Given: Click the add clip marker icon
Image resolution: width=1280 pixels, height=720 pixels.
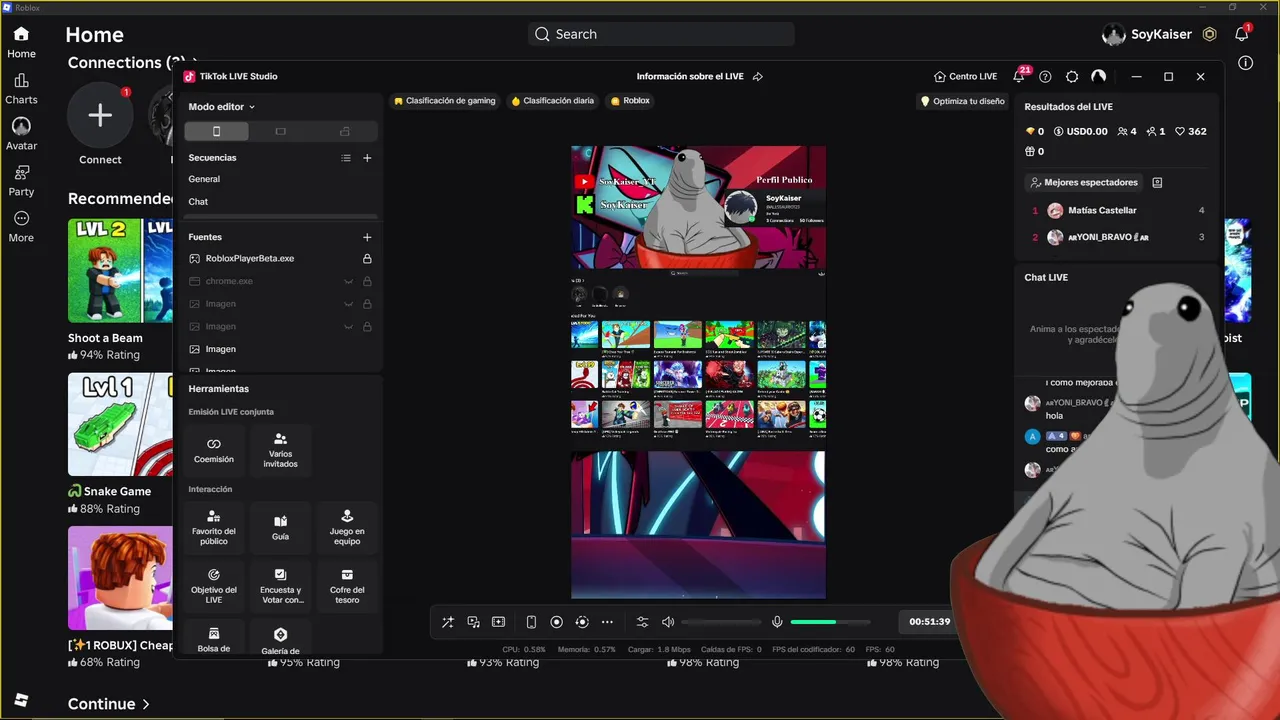Looking at the screenshot, I should tap(498, 622).
